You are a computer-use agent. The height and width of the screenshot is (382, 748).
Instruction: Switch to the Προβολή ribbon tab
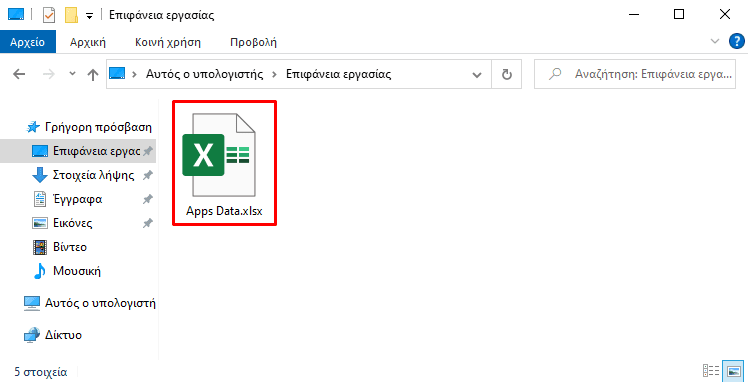pyautogui.click(x=253, y=42)
